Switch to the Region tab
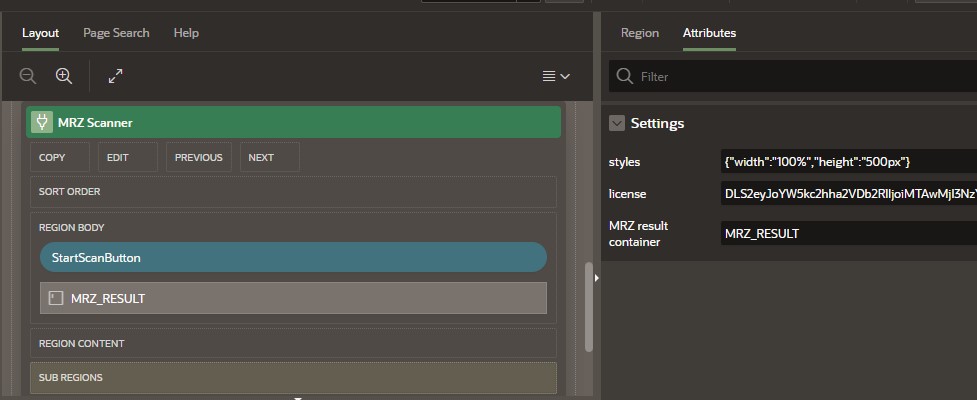The width and height of the screenshot is (977, 400). 640,33
